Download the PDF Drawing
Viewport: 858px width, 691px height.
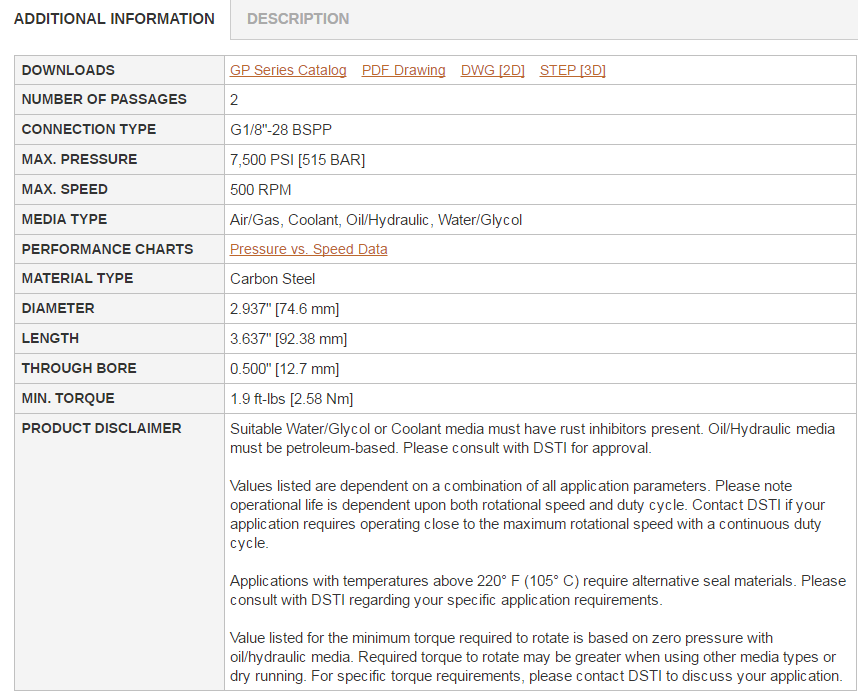(403, 70)
